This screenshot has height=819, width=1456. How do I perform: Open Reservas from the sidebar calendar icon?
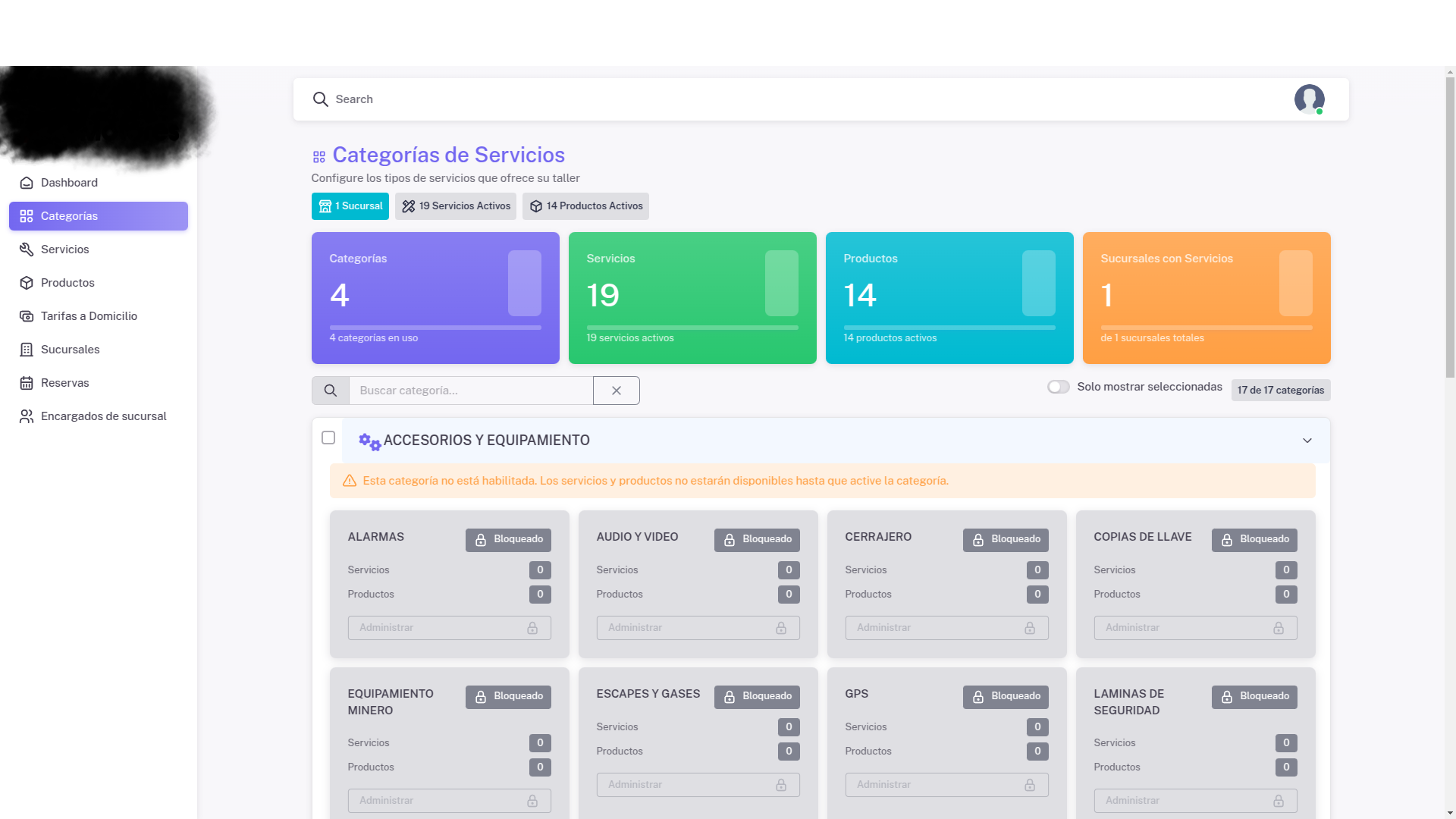pos(27,383)
